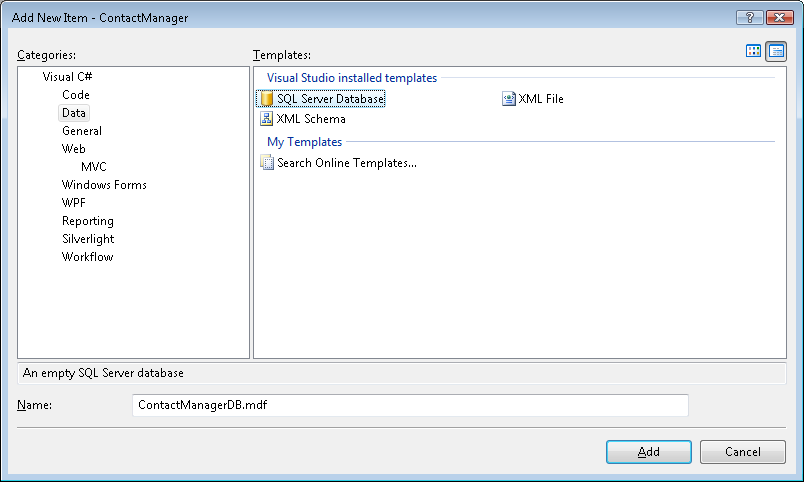
Task: Select the Data category
Action: click(74, 113)
